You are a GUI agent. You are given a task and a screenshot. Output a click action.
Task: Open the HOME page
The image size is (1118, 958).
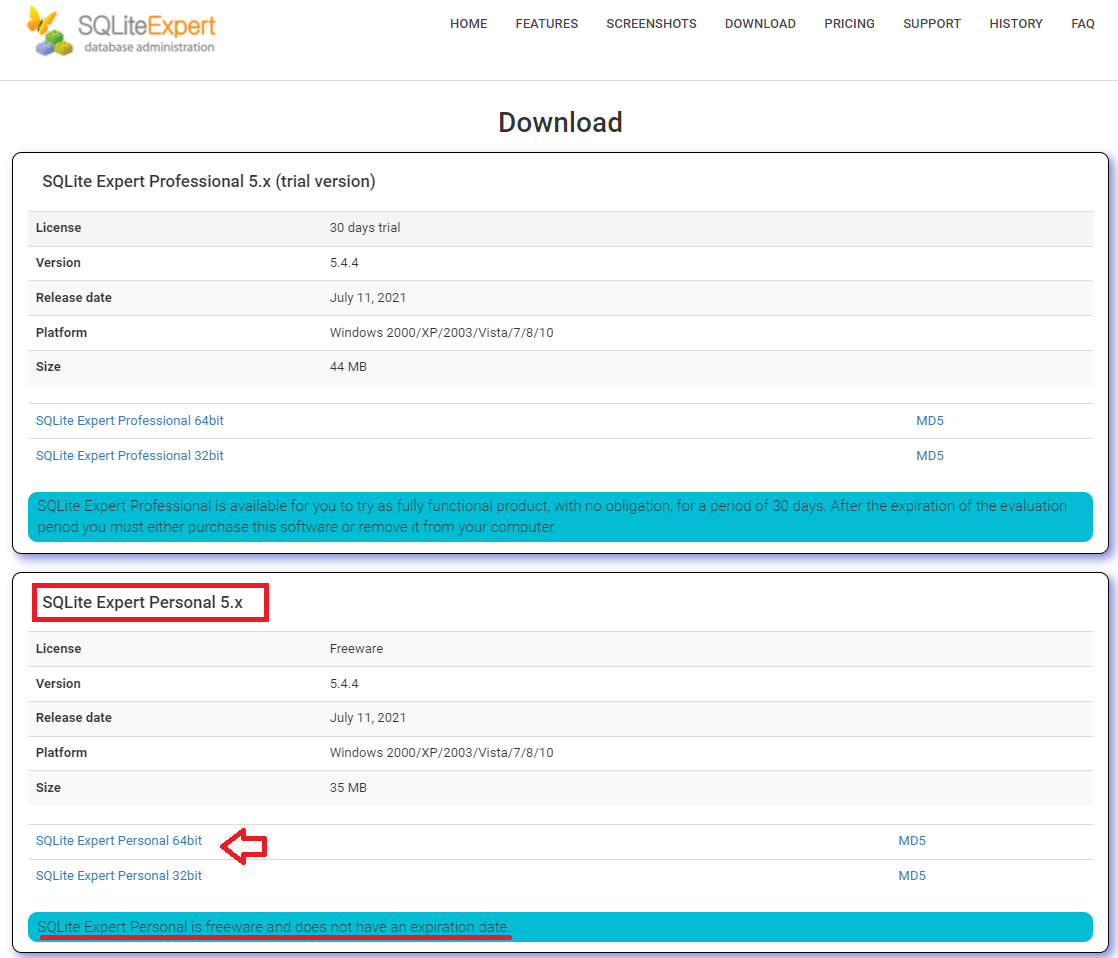(468, 23)
